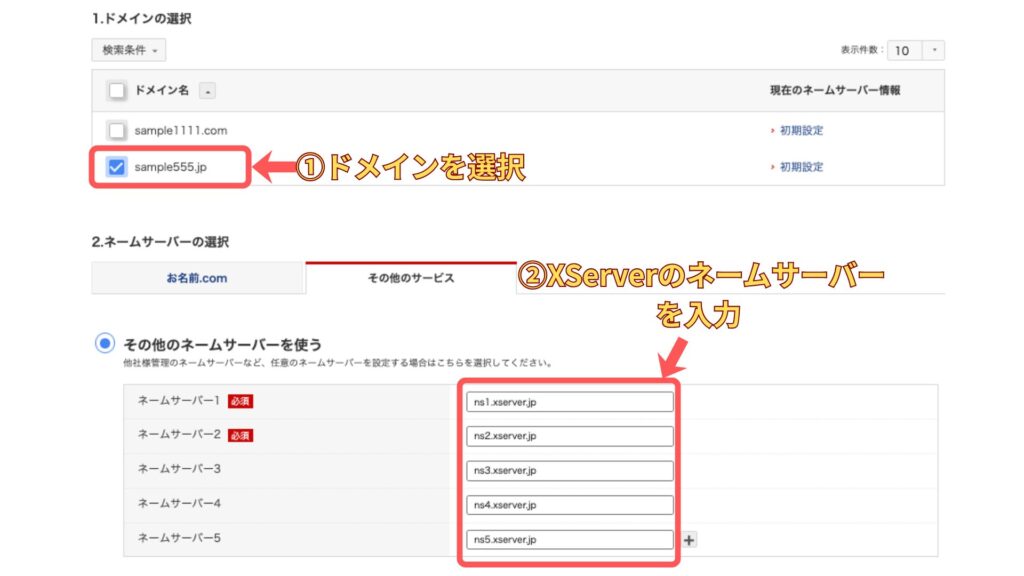This screenshot has height=576, width=1024.
Task: Click the ネームサーバー2 input field
Action: pyautogui.click(x=570, y=436)
